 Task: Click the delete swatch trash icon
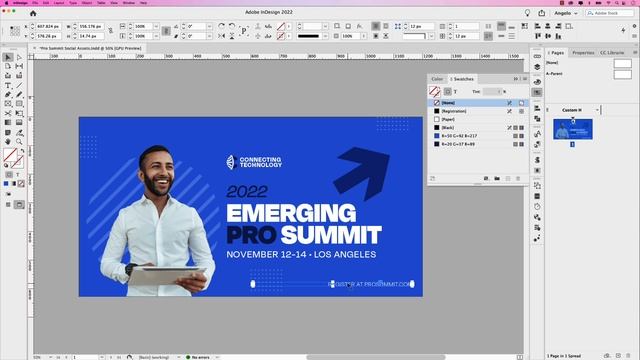point(518,178)
